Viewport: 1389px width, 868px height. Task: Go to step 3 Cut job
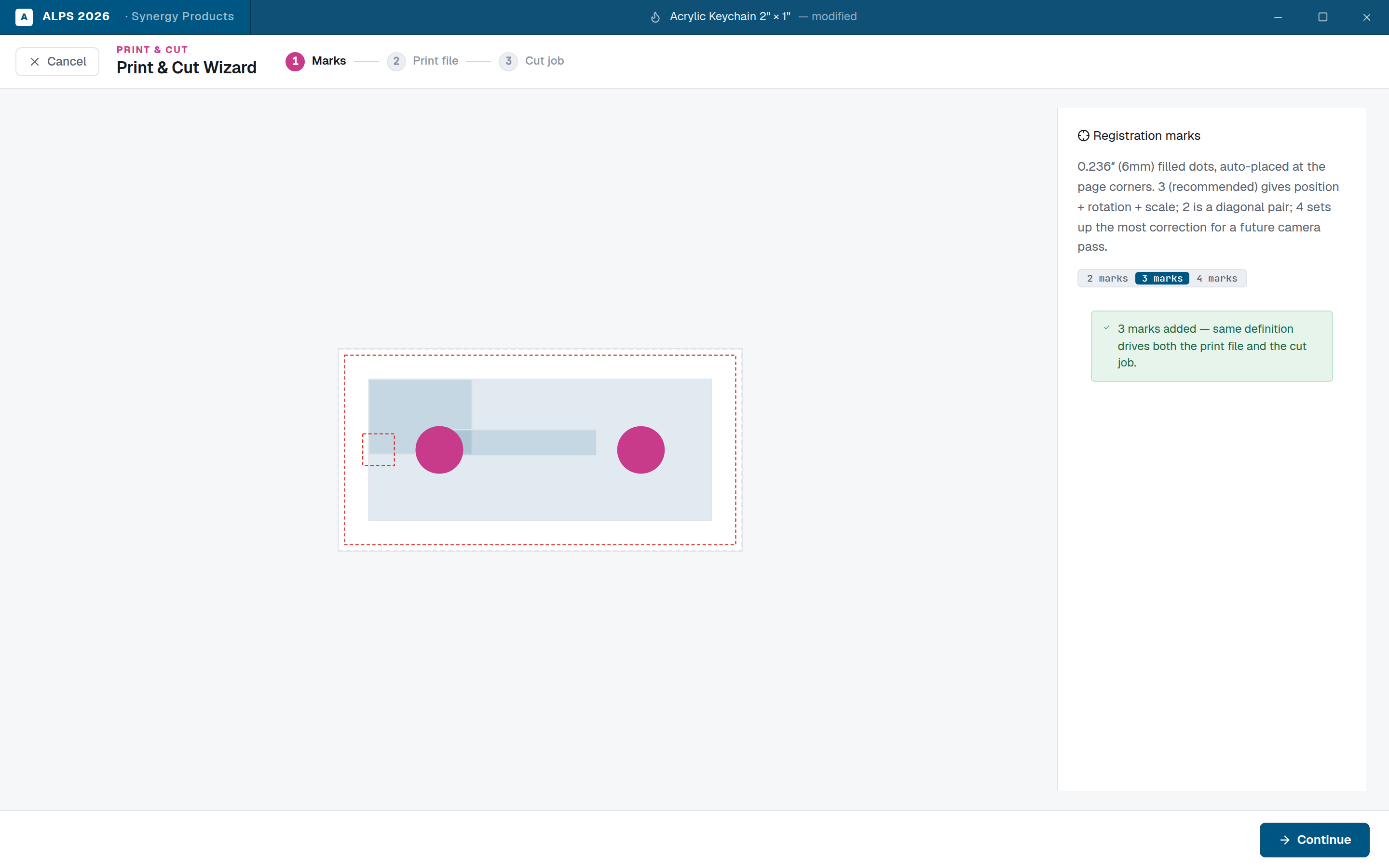pyautogui.click(x=531, y=61)
